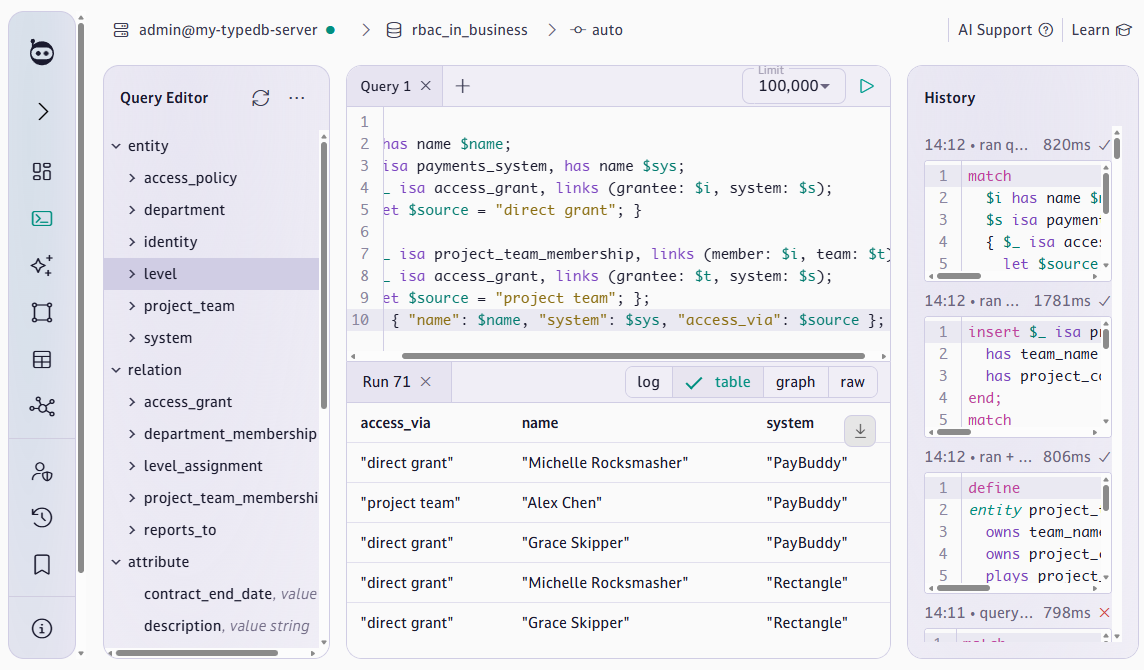Expand the access_policy entity

[132, 178]
